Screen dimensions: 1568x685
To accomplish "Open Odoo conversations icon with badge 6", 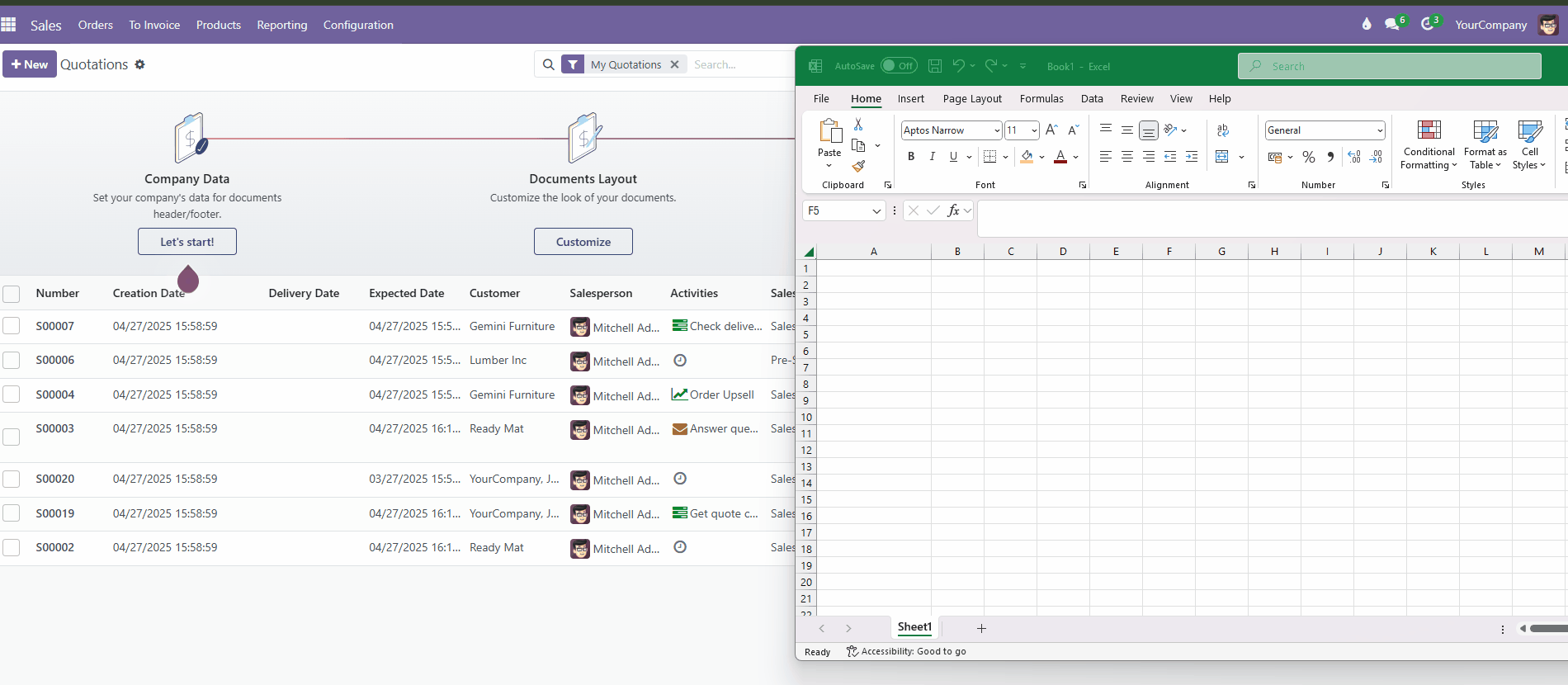I will pyautogui.click(x=1392, y=25).
